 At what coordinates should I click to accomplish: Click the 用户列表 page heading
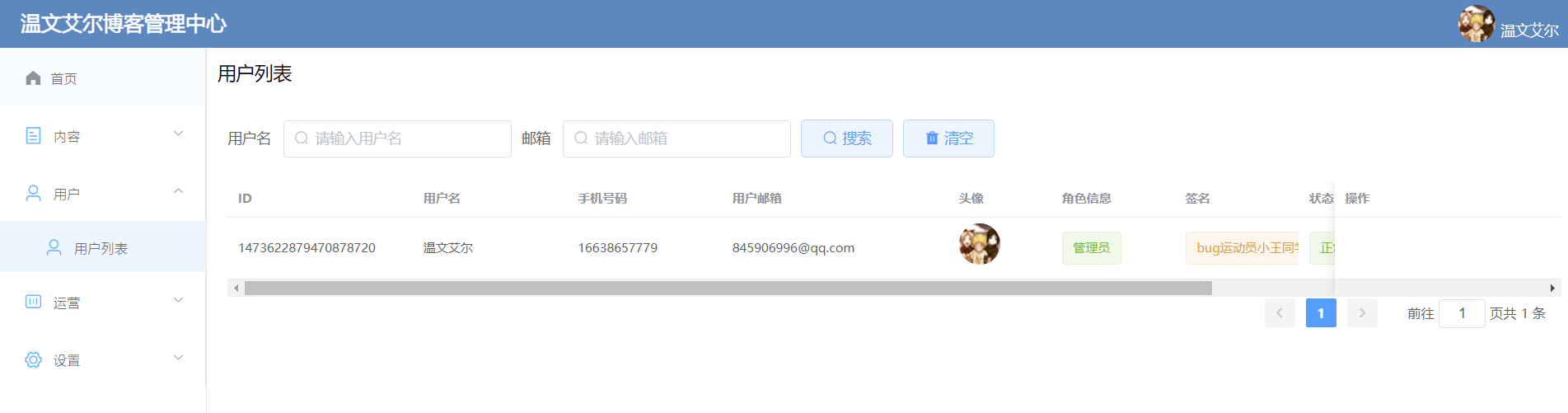(255, 74)
